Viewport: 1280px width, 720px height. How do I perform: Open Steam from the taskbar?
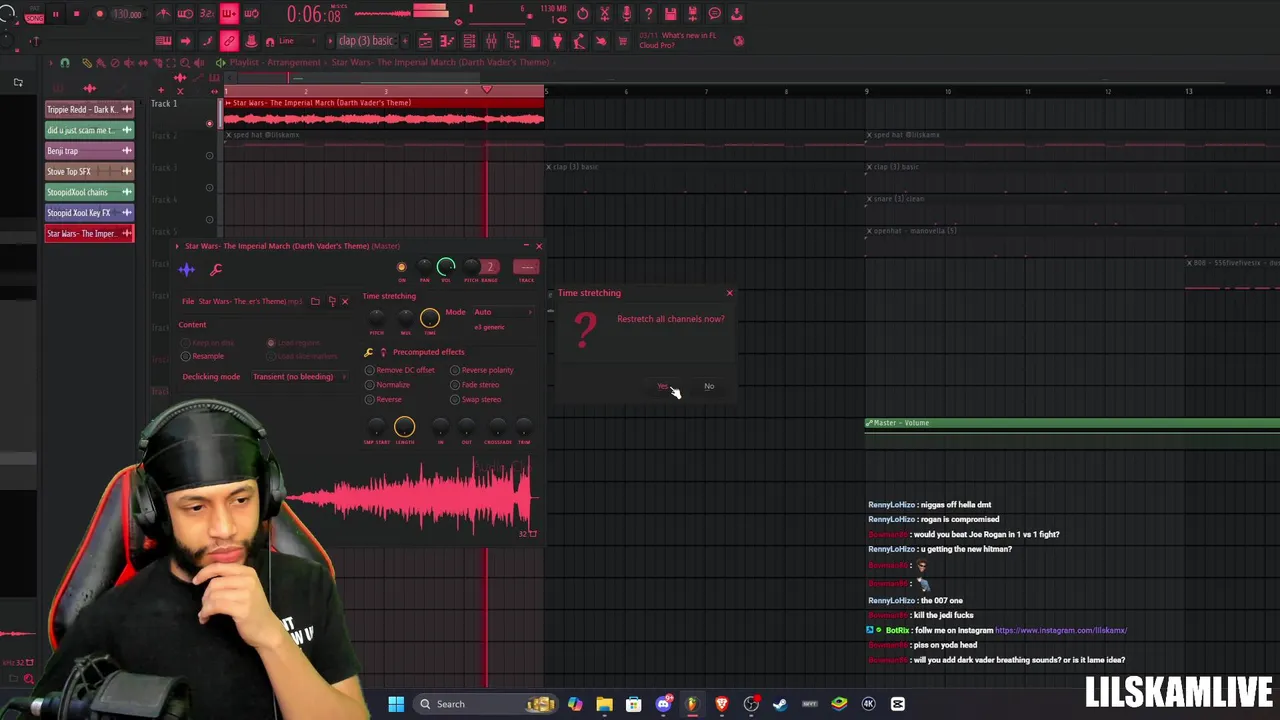pos(780,704)
